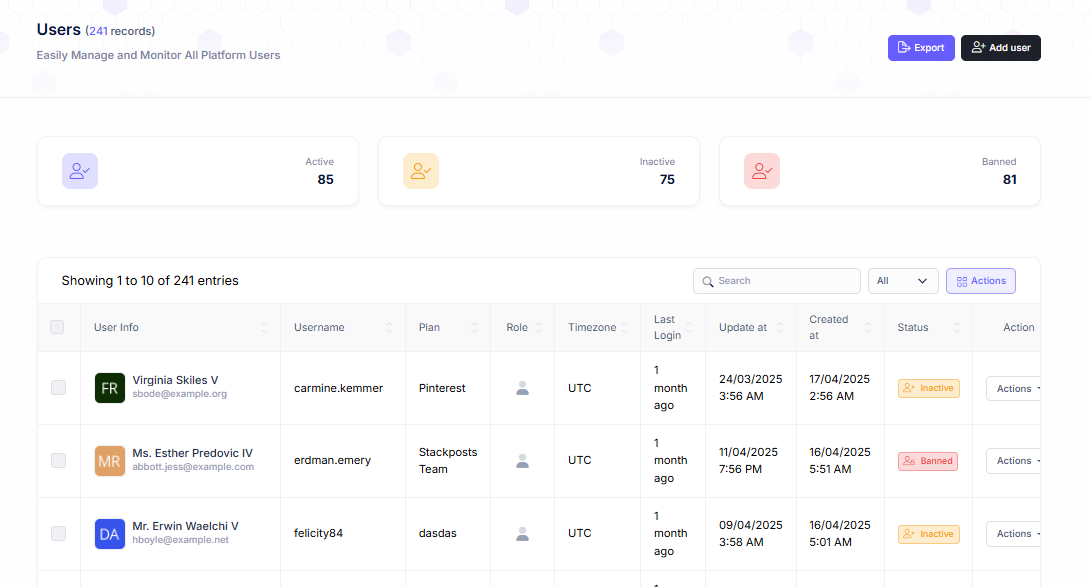The image size is (1091, 587).
Task: Sort by the Last Login column arrows
Action: [x=690, y=328]
